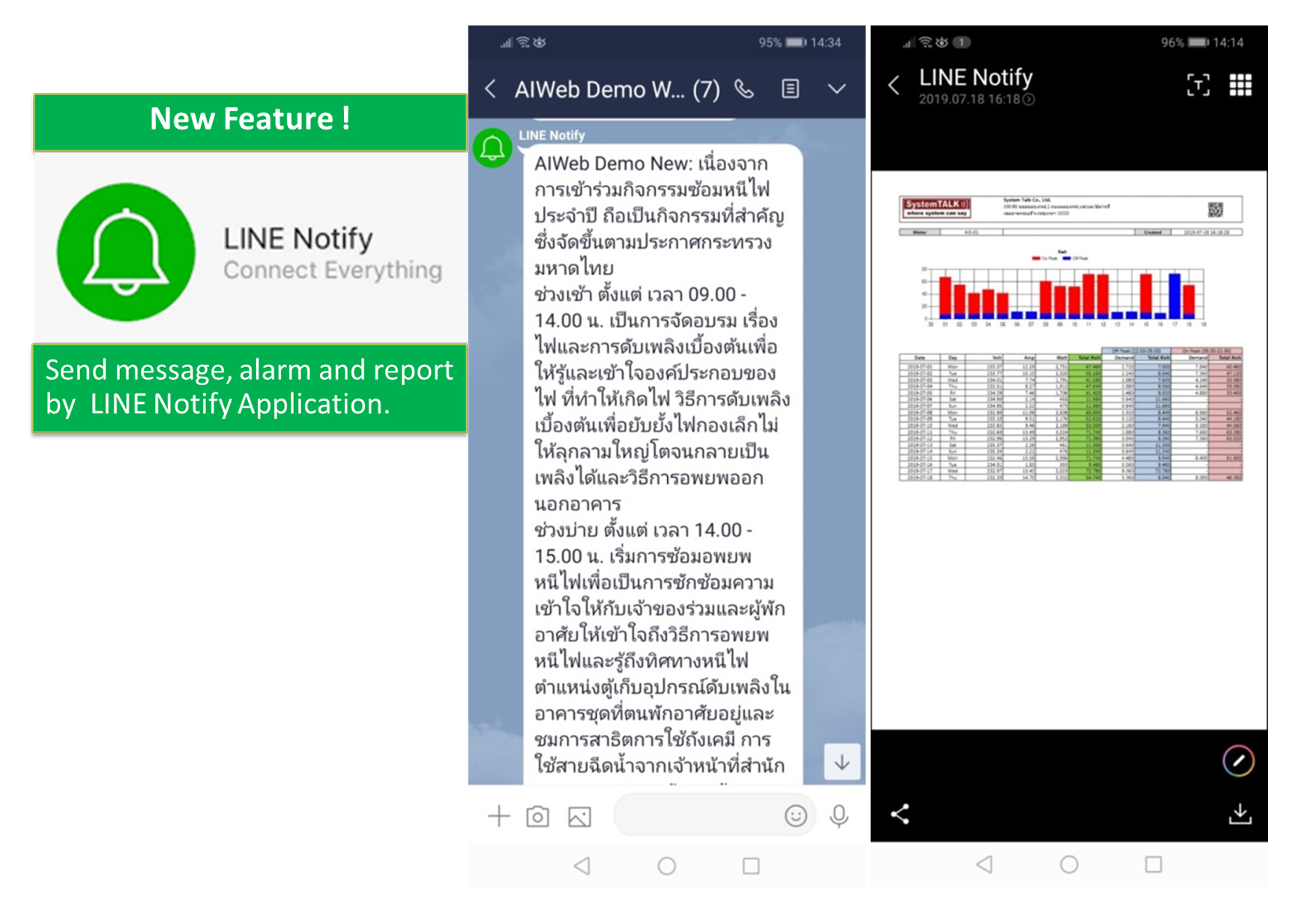Tap the LINE Notify sender name in chat
This screenshot has width=1316, height=899.
[552, 136]
